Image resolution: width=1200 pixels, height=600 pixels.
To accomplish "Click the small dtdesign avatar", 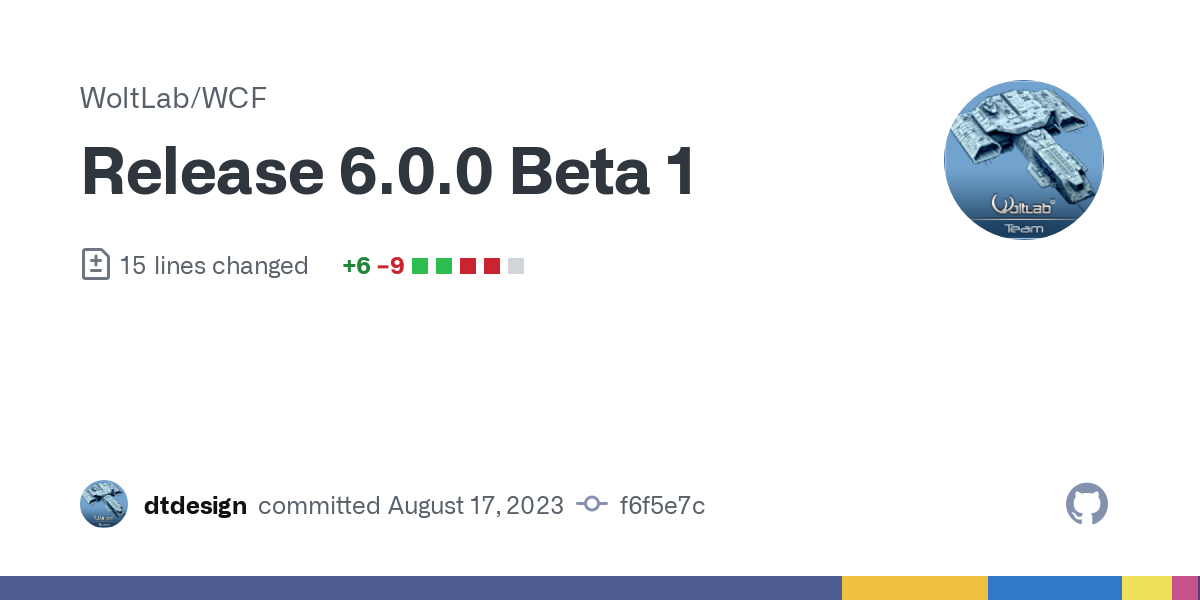I will [104, 505].
